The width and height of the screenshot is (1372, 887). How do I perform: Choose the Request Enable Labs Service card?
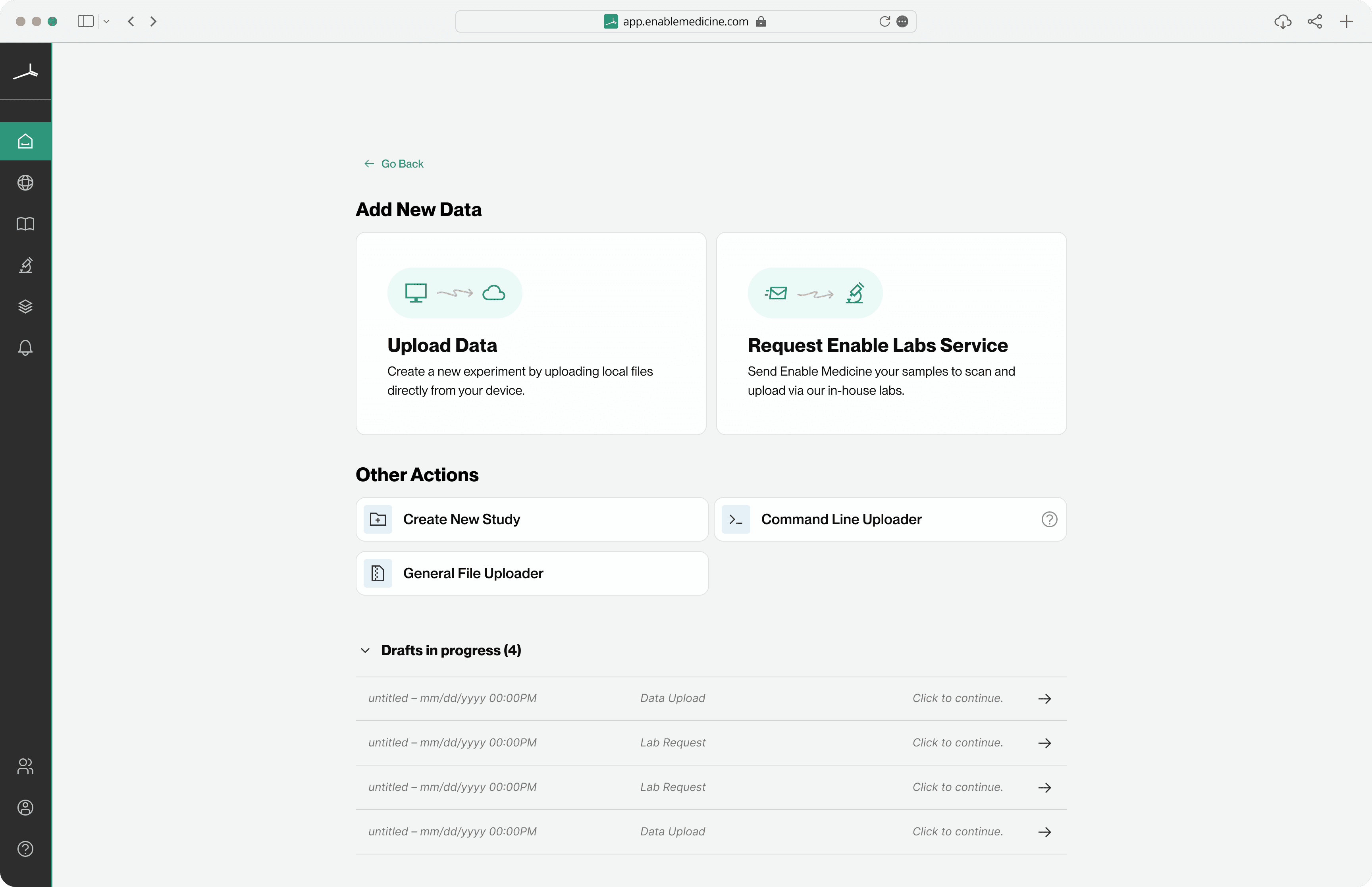(891, 334)
